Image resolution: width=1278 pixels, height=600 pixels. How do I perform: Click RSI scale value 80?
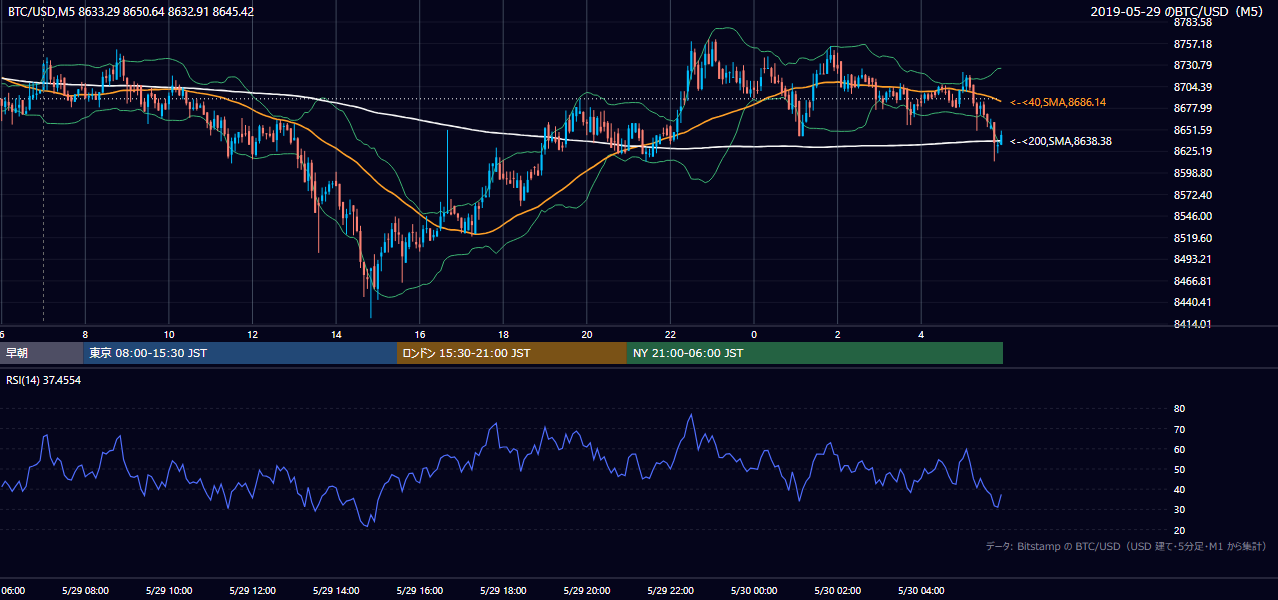1179,409
